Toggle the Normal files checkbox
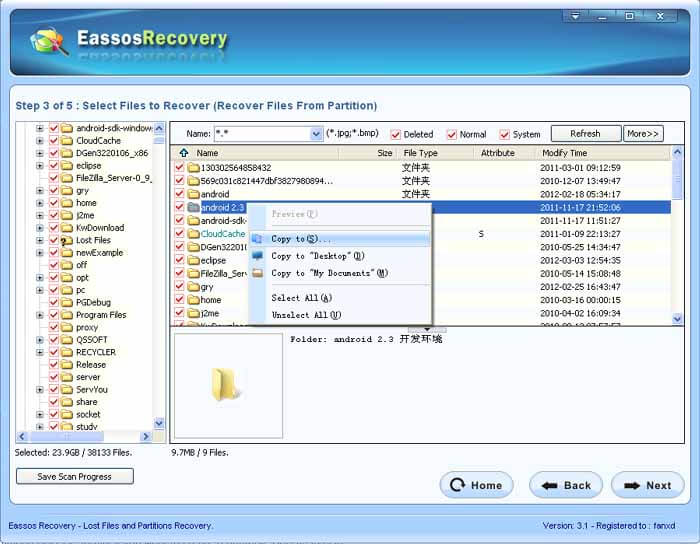 (452, 134)
